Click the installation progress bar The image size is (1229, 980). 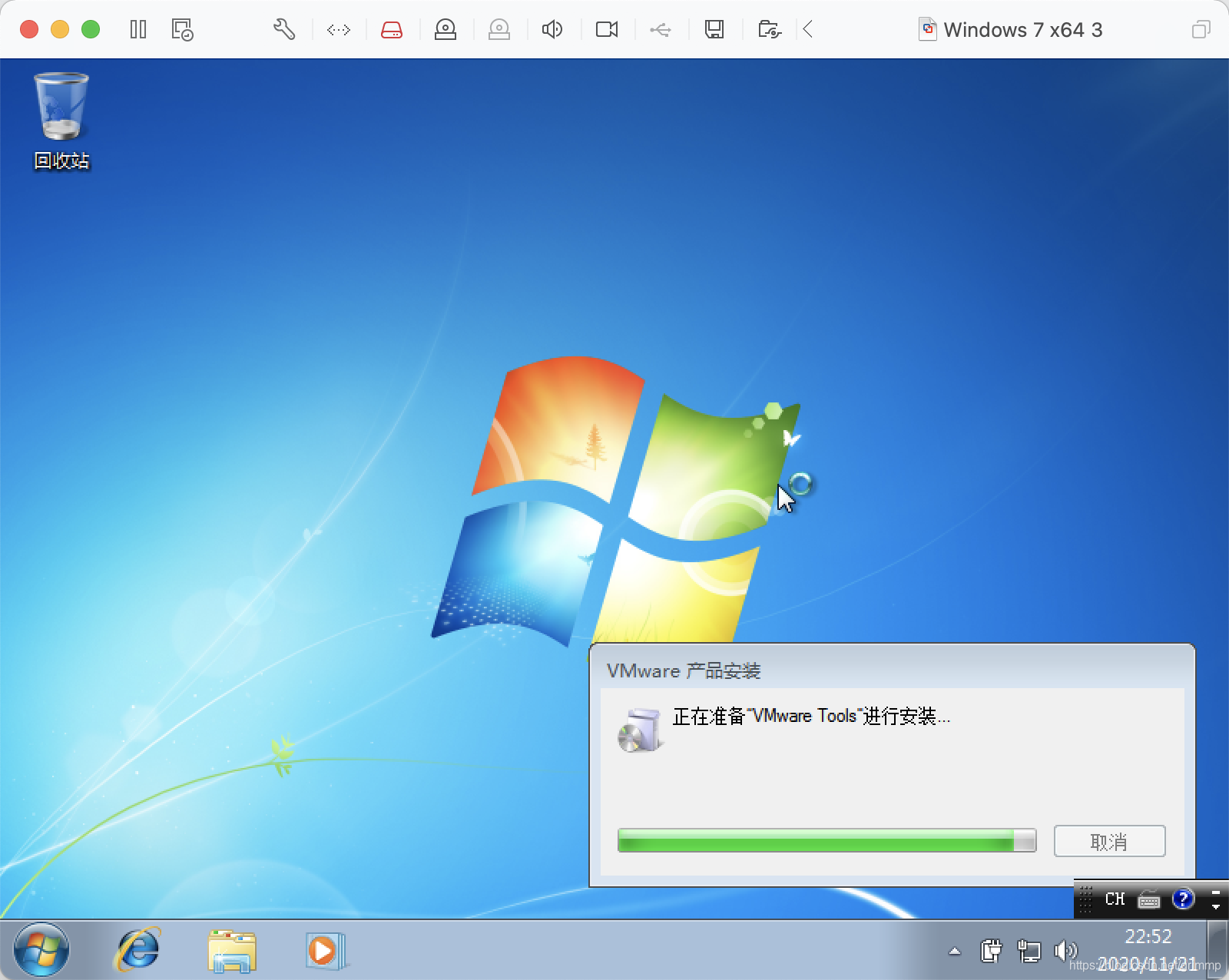click(827, 840)
